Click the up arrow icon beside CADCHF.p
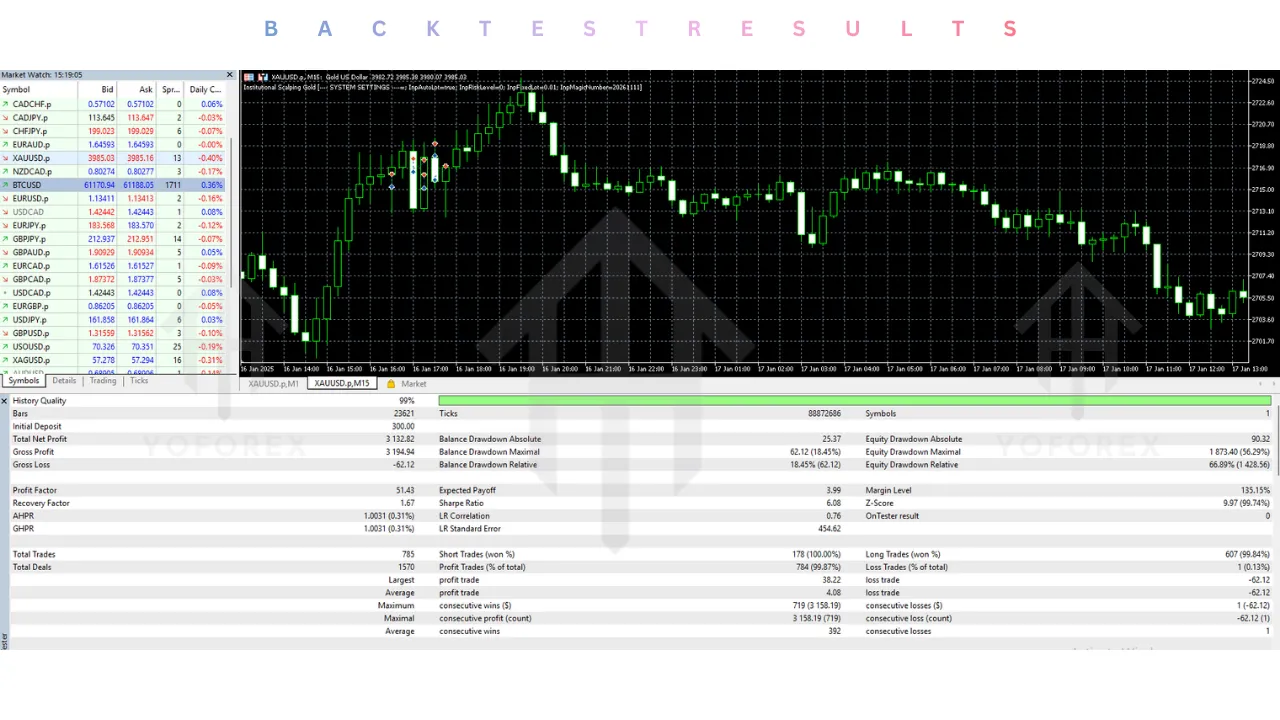The height and width of the screenshot is (720, 1280). point(5,104)
